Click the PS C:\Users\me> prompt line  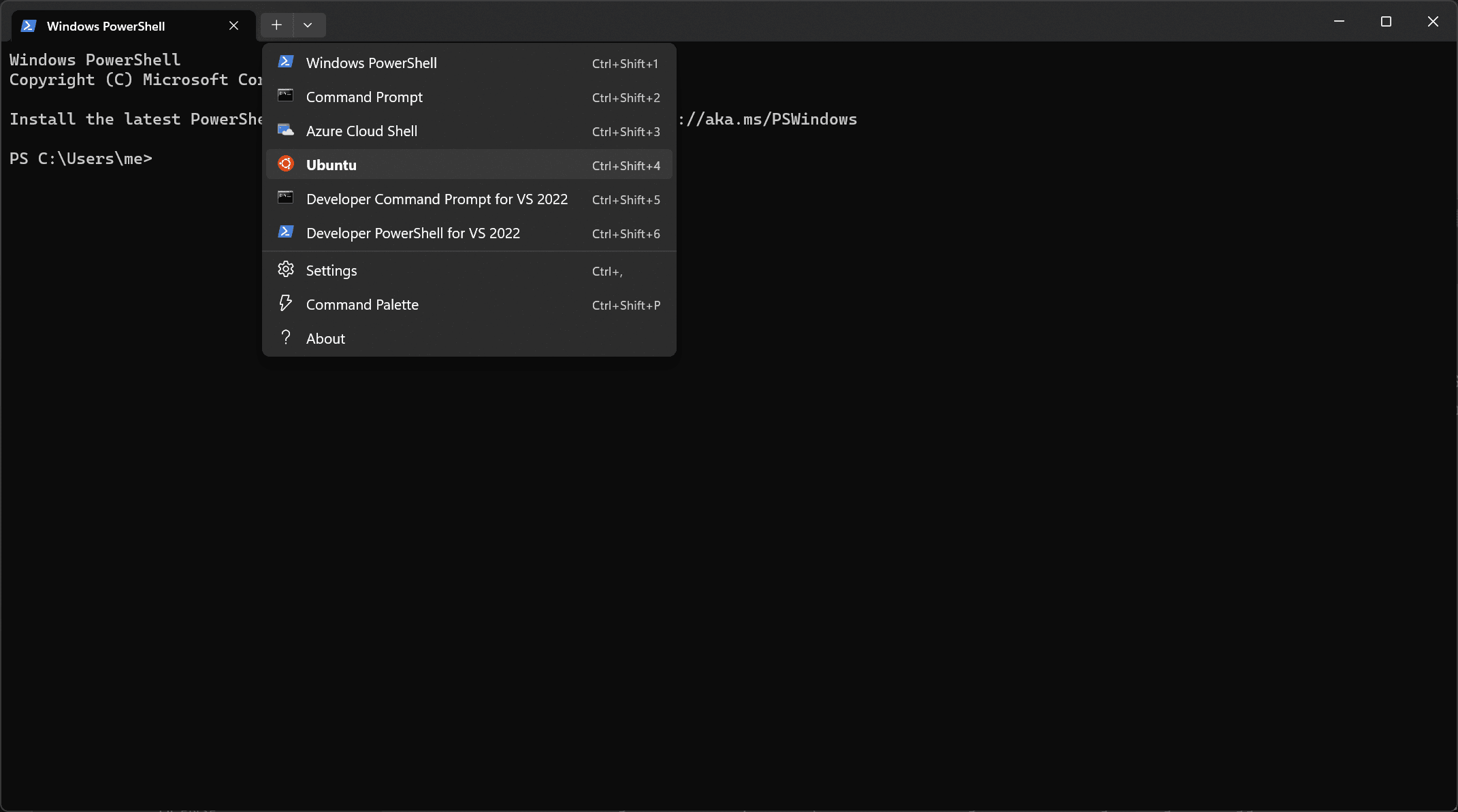(x=80, y=159)
